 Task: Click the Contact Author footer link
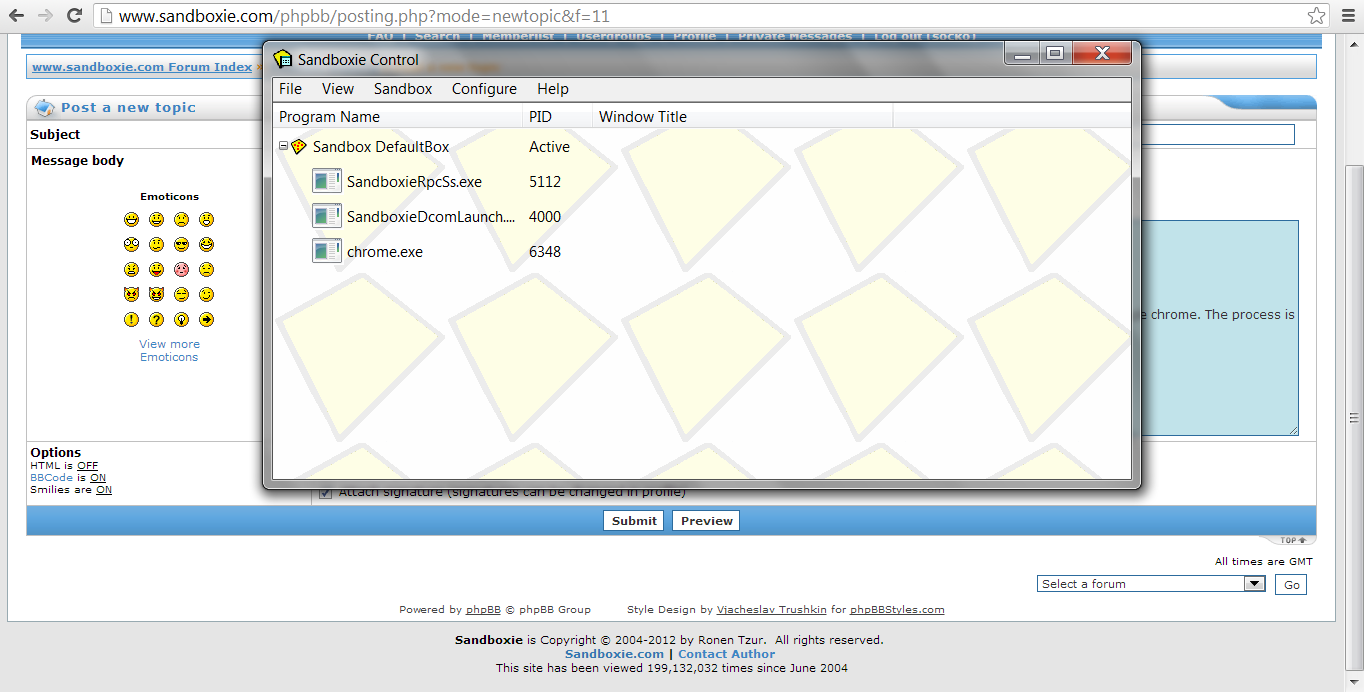tap(727, 654)
